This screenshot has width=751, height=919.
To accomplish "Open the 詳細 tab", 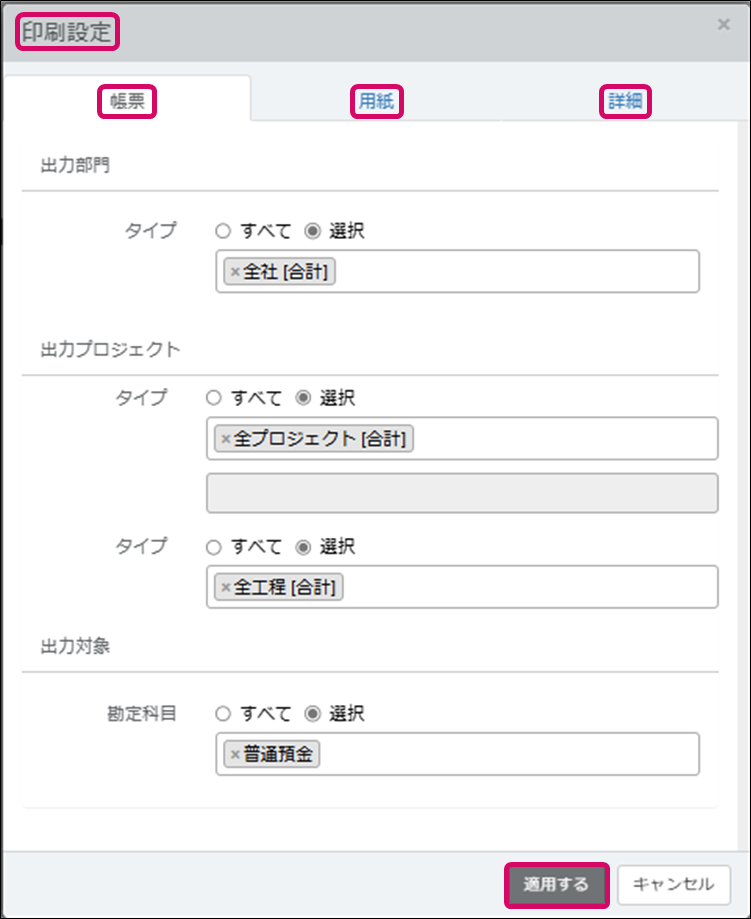I will coord(625,101).
